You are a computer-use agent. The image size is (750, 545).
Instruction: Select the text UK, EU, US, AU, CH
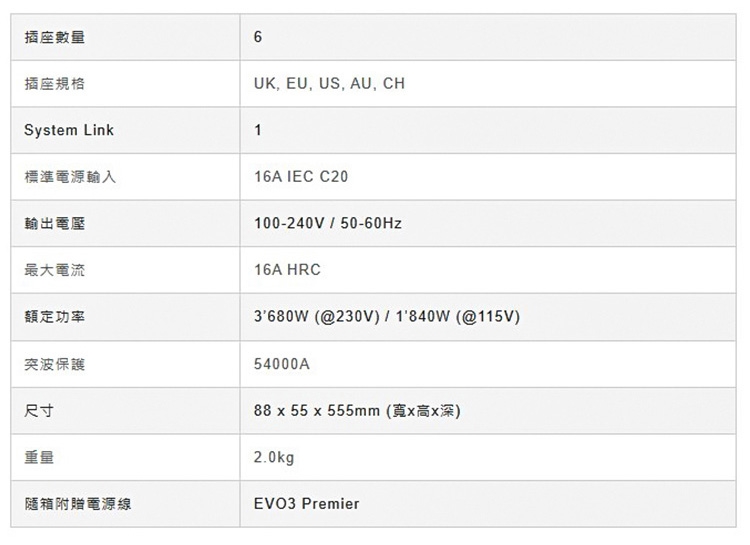coord(329,84)
